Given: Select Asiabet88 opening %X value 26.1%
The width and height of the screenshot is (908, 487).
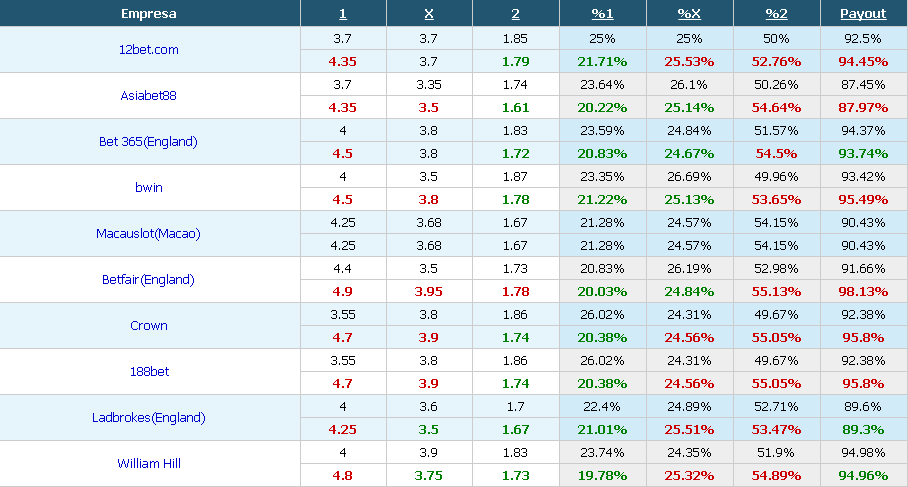Looking at the screenshot, I should coord(689,85).
